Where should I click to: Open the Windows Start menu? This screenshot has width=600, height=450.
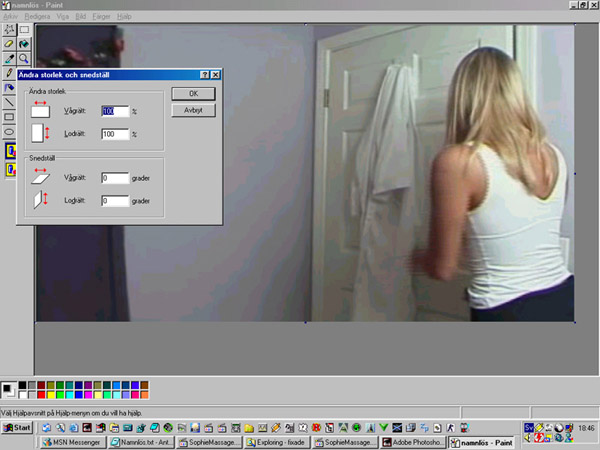pos(17,427)
